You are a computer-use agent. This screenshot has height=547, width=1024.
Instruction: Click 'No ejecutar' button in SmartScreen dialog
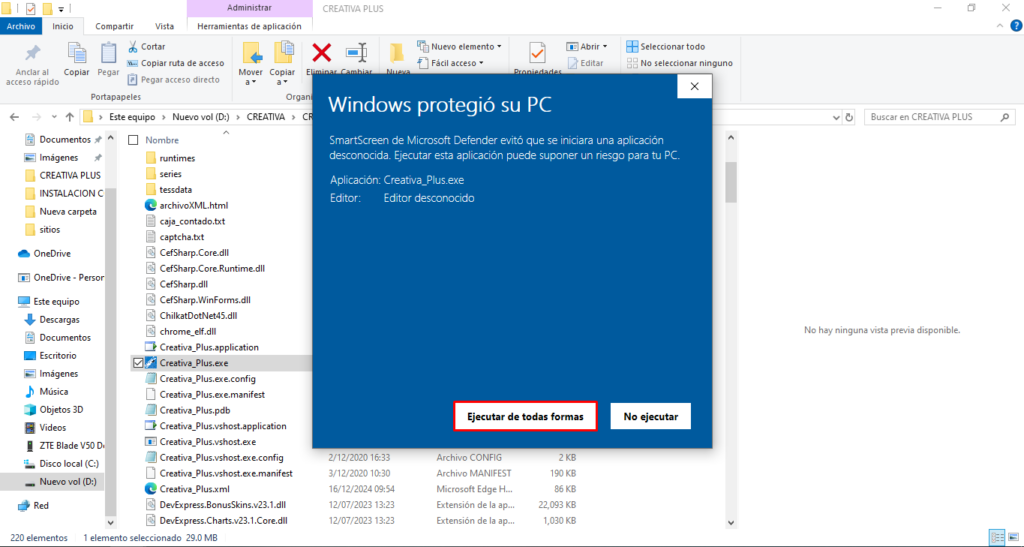650,416
